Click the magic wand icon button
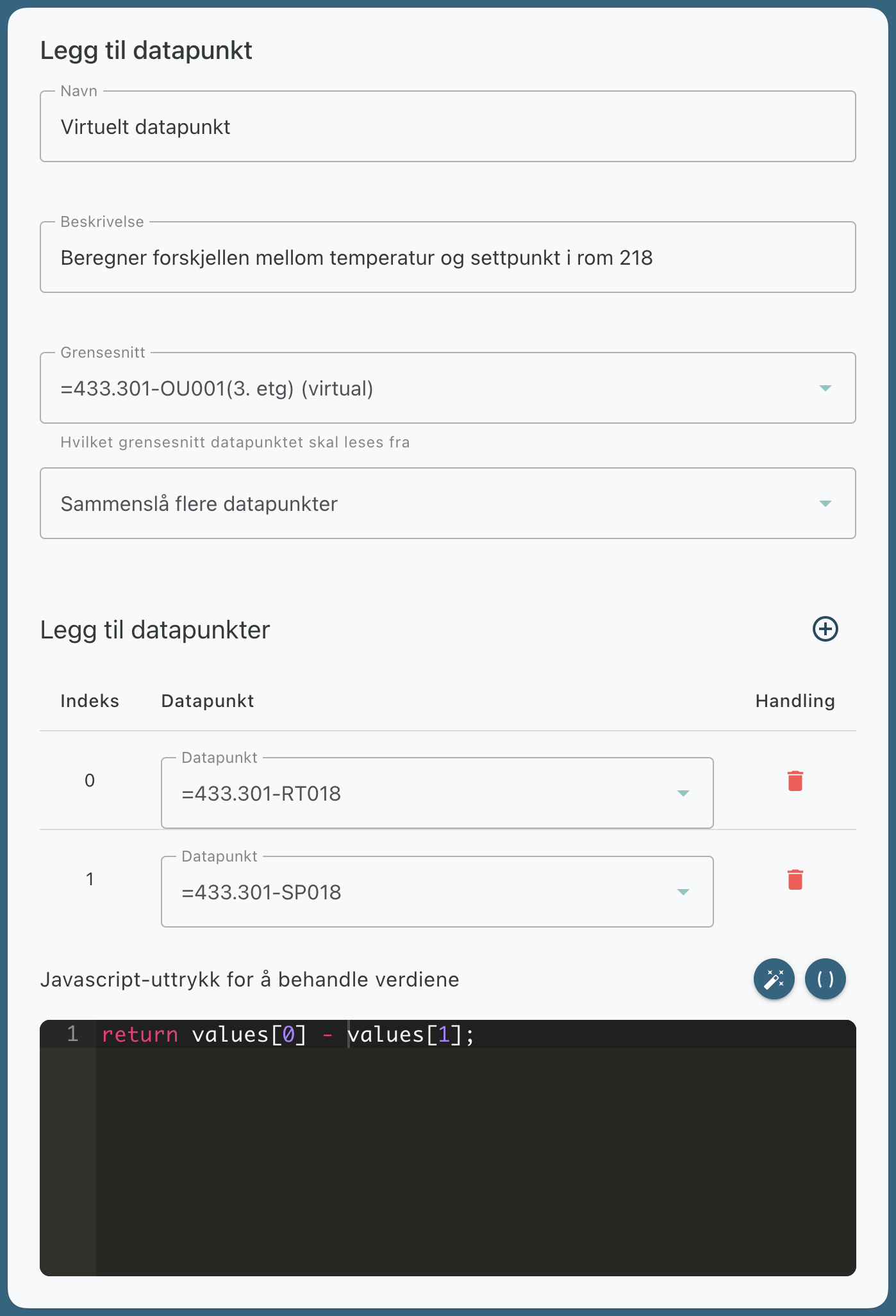Screen dimensions: 896x1316 tap(774, 979)
